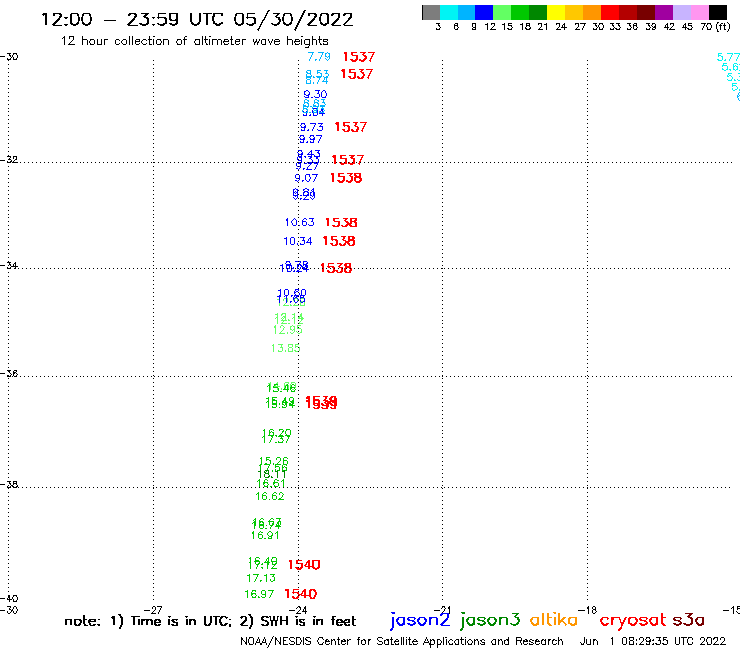Click the '3' label under the color scale
This screenshot has height=650, width=740.
click(438, 27)
